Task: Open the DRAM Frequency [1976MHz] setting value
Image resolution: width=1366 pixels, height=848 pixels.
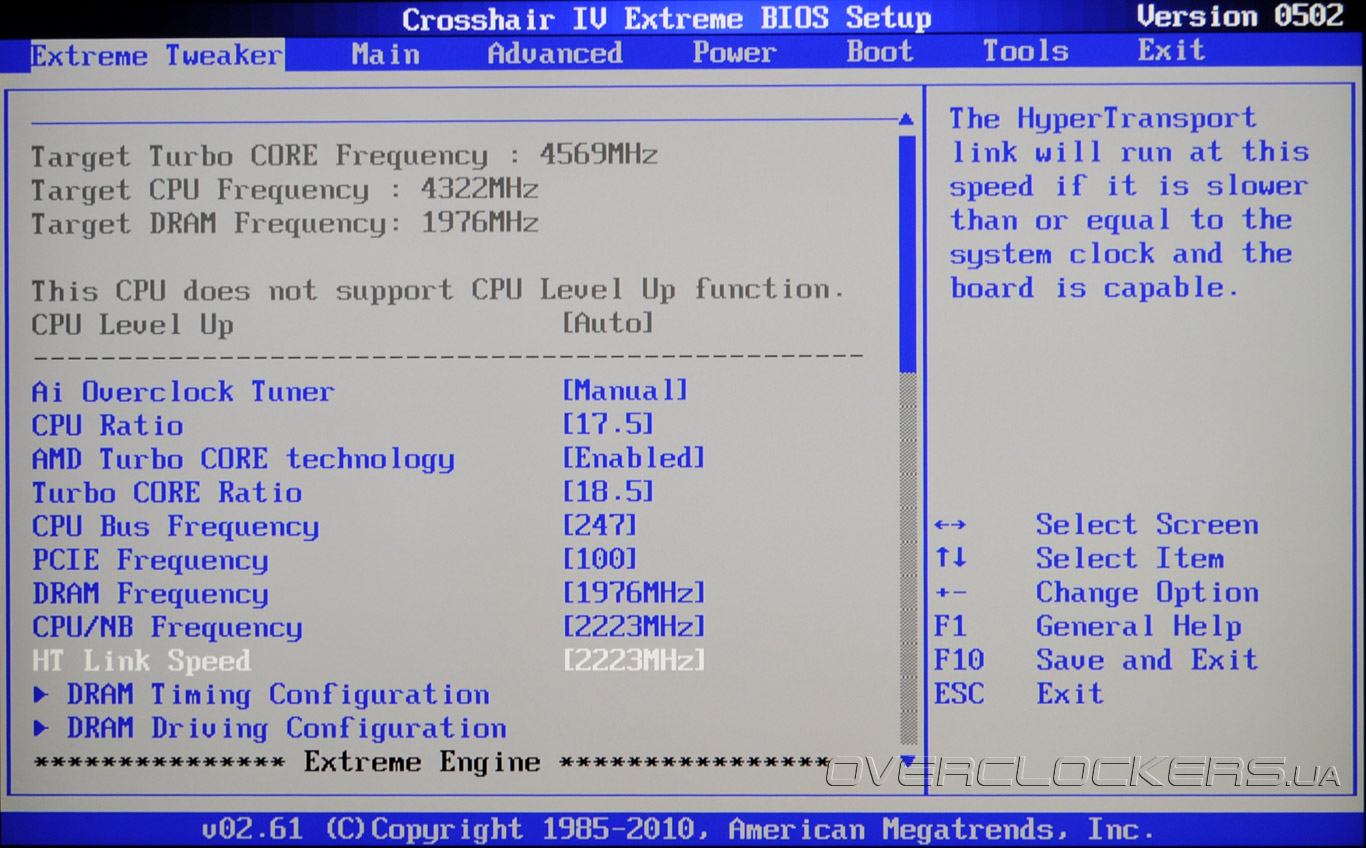Action: point(633,593)
